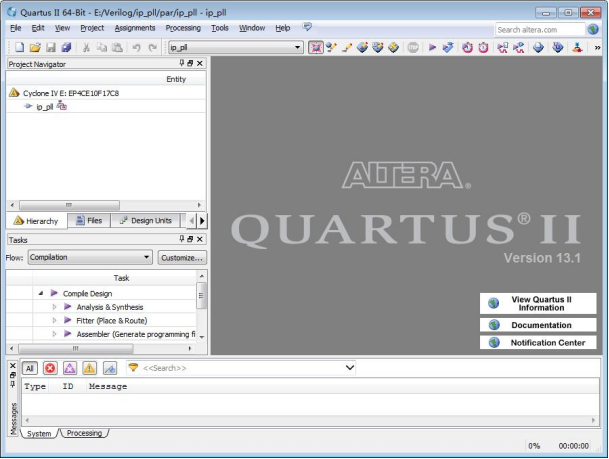Show all messages with All filter

[x=30, y=368]
